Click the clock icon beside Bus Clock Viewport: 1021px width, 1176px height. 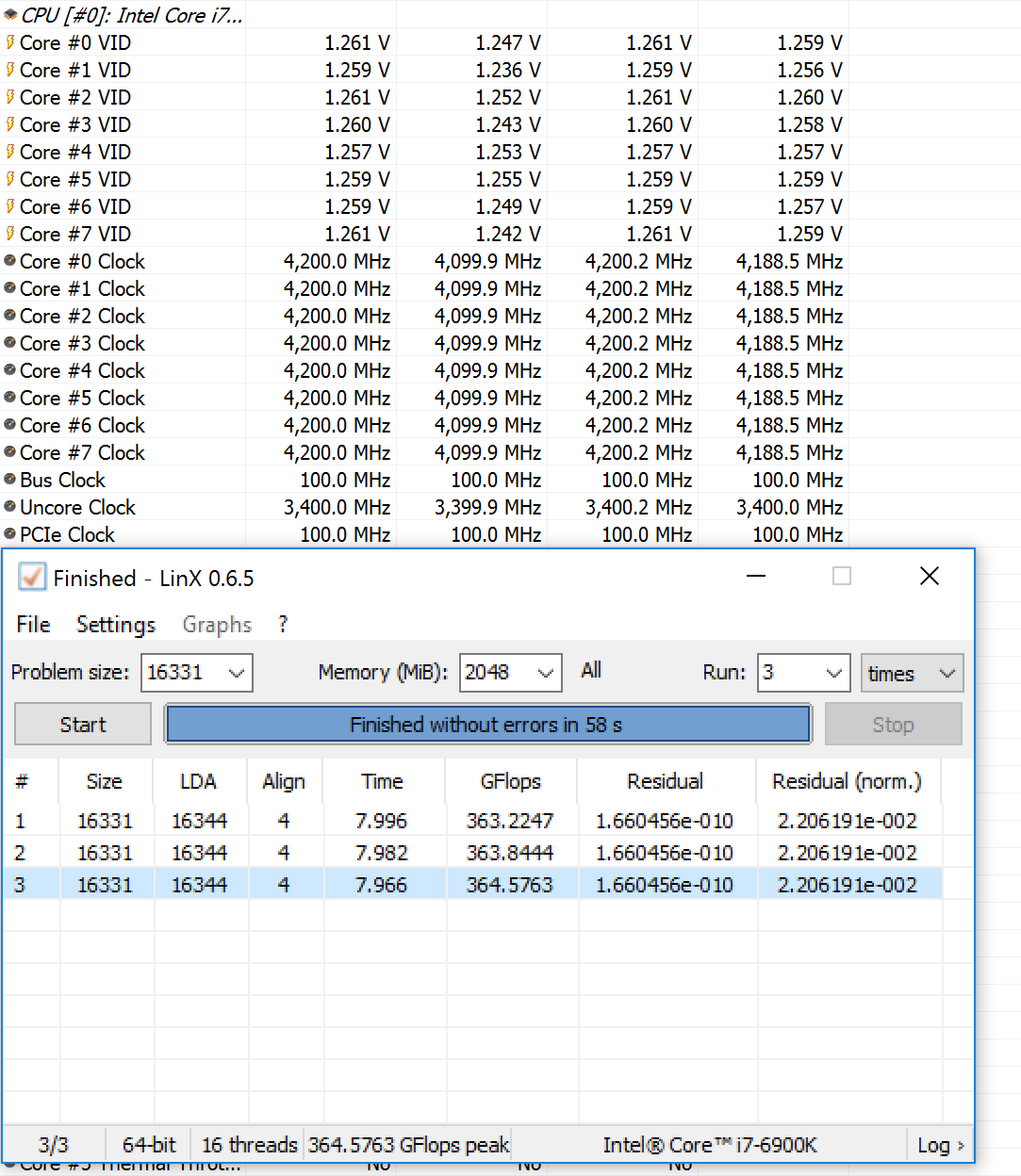(x=10, y=480)
